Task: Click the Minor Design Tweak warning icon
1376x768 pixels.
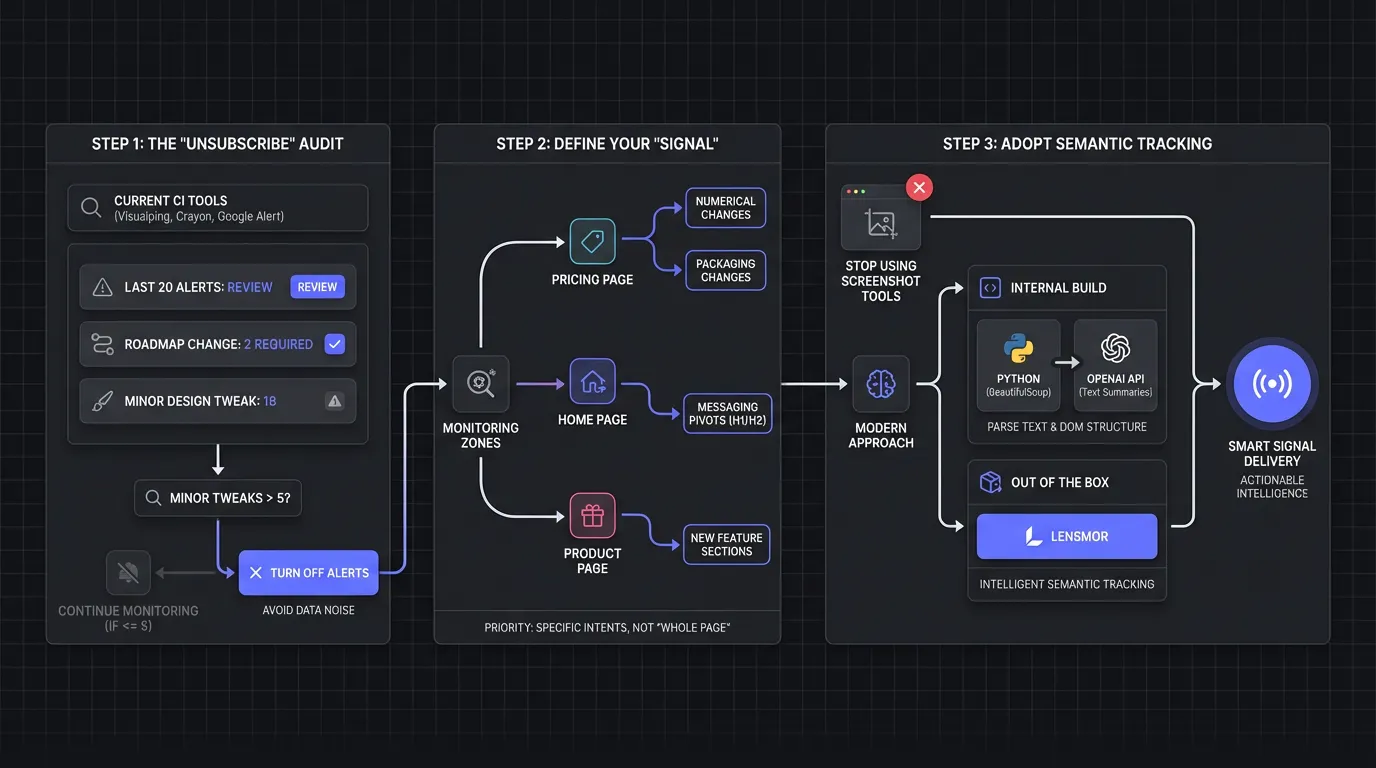Action: coord(335,401)
